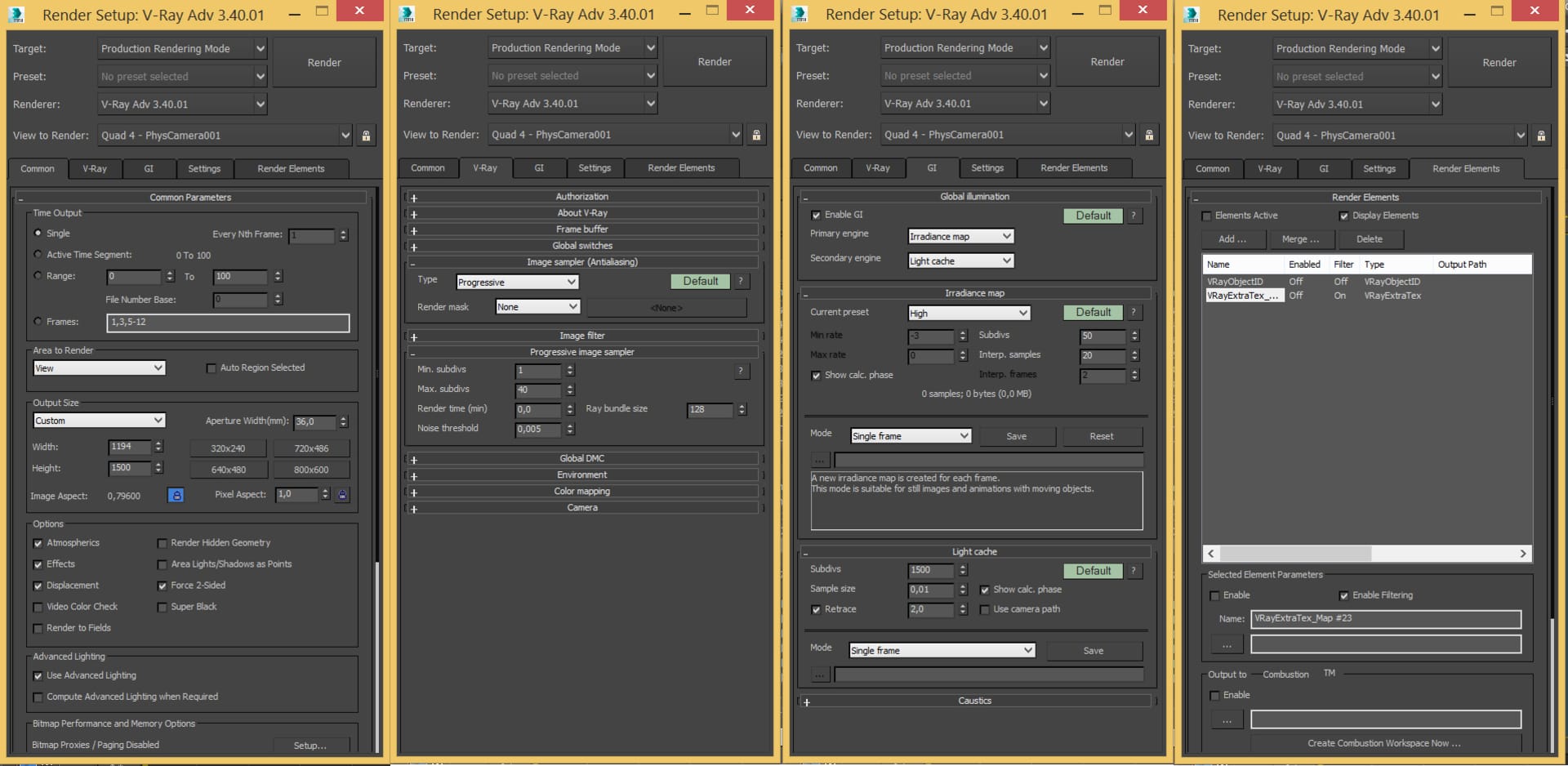This screenshot has height=766, width=1568.
Task: Expand the Caustics rollout
Action: tap(974, 701)
